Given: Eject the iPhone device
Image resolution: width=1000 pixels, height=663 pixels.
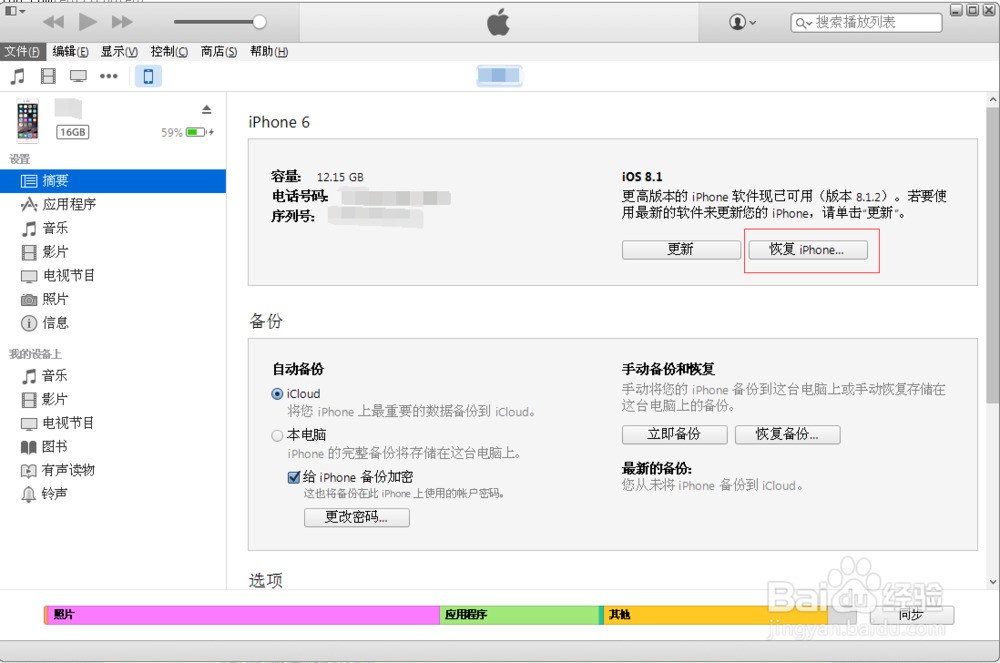Looking at the screenshot, I should [x=207, y=110].
